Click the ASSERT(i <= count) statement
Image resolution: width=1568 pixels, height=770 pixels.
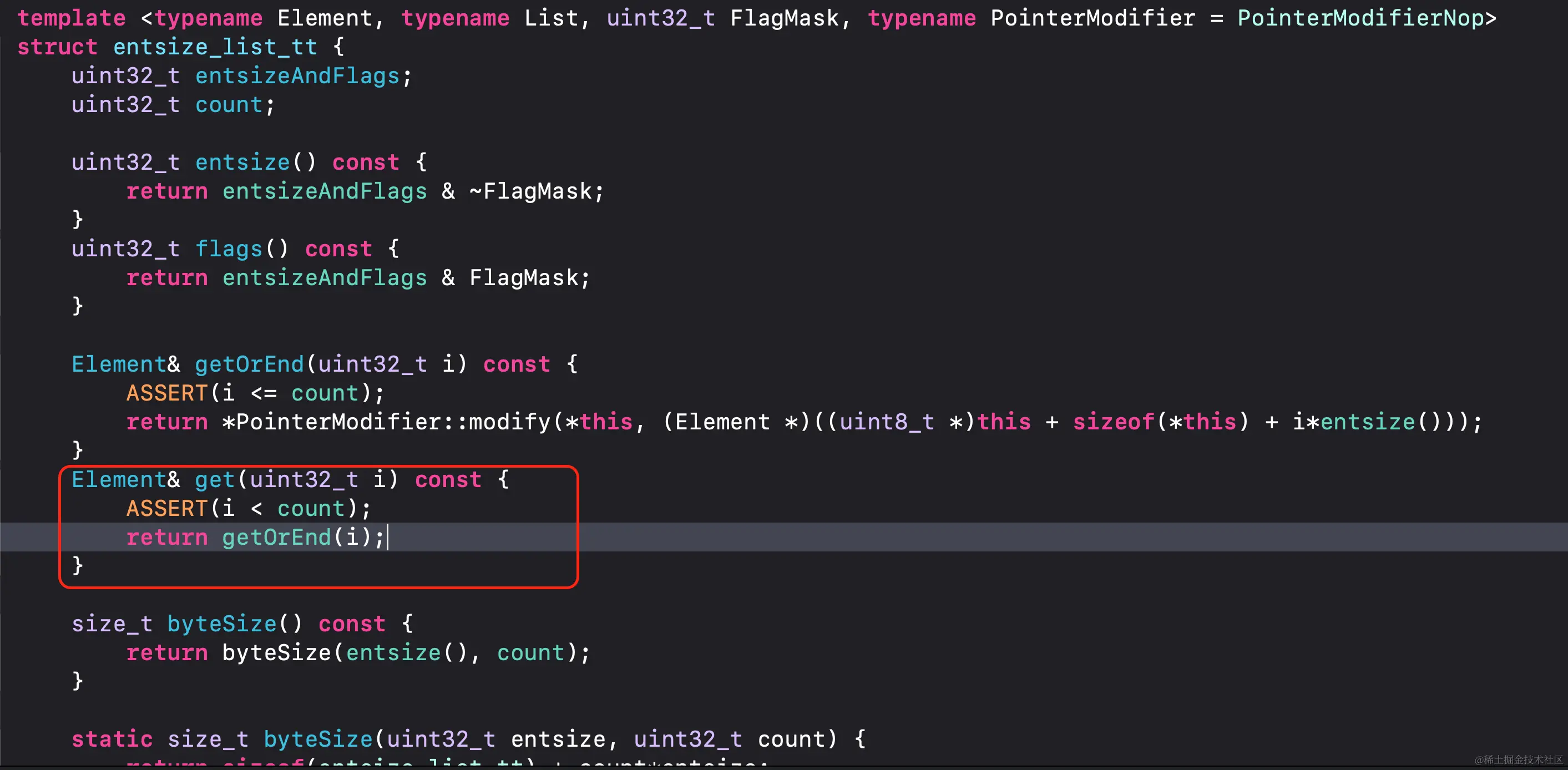255,393
